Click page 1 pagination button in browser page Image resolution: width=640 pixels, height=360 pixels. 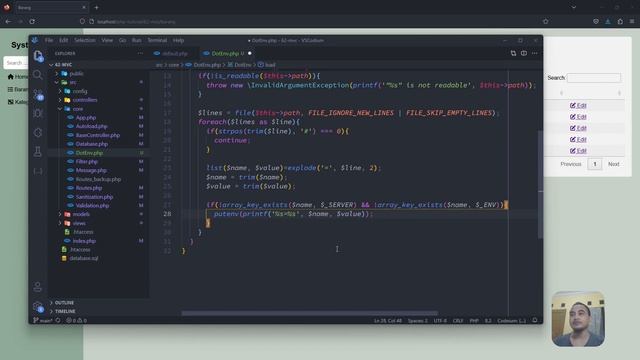[595, 164]
